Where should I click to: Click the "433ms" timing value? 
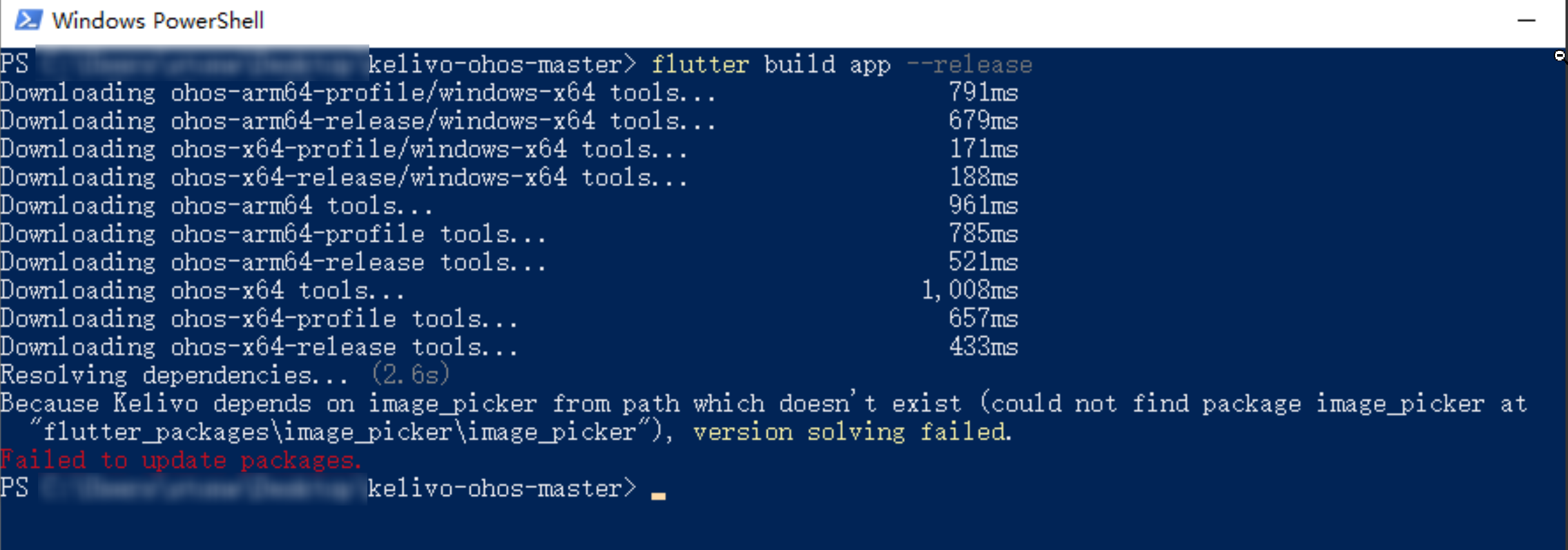(983, 347)
